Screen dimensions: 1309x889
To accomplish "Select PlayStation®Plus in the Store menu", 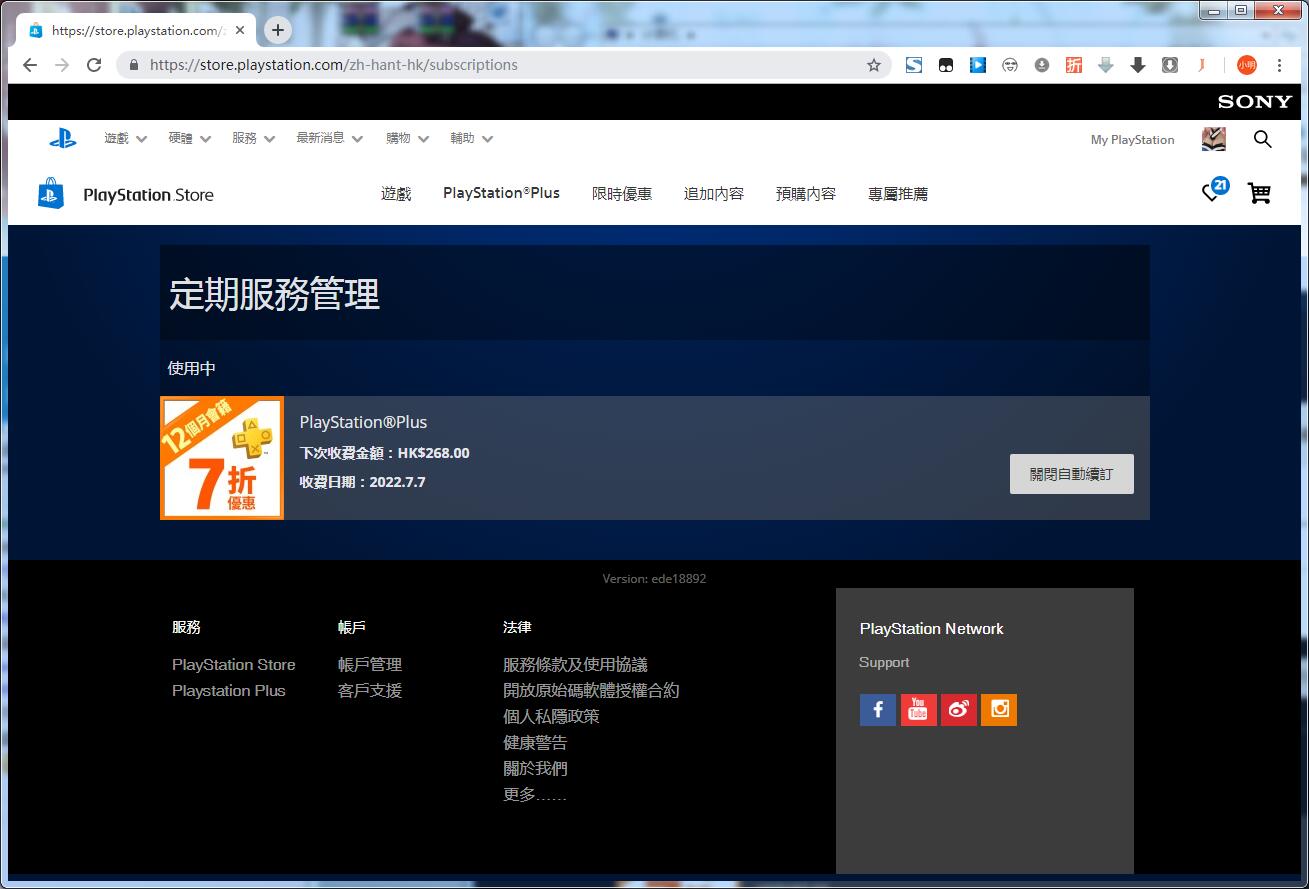I will [x=501, y=193].
